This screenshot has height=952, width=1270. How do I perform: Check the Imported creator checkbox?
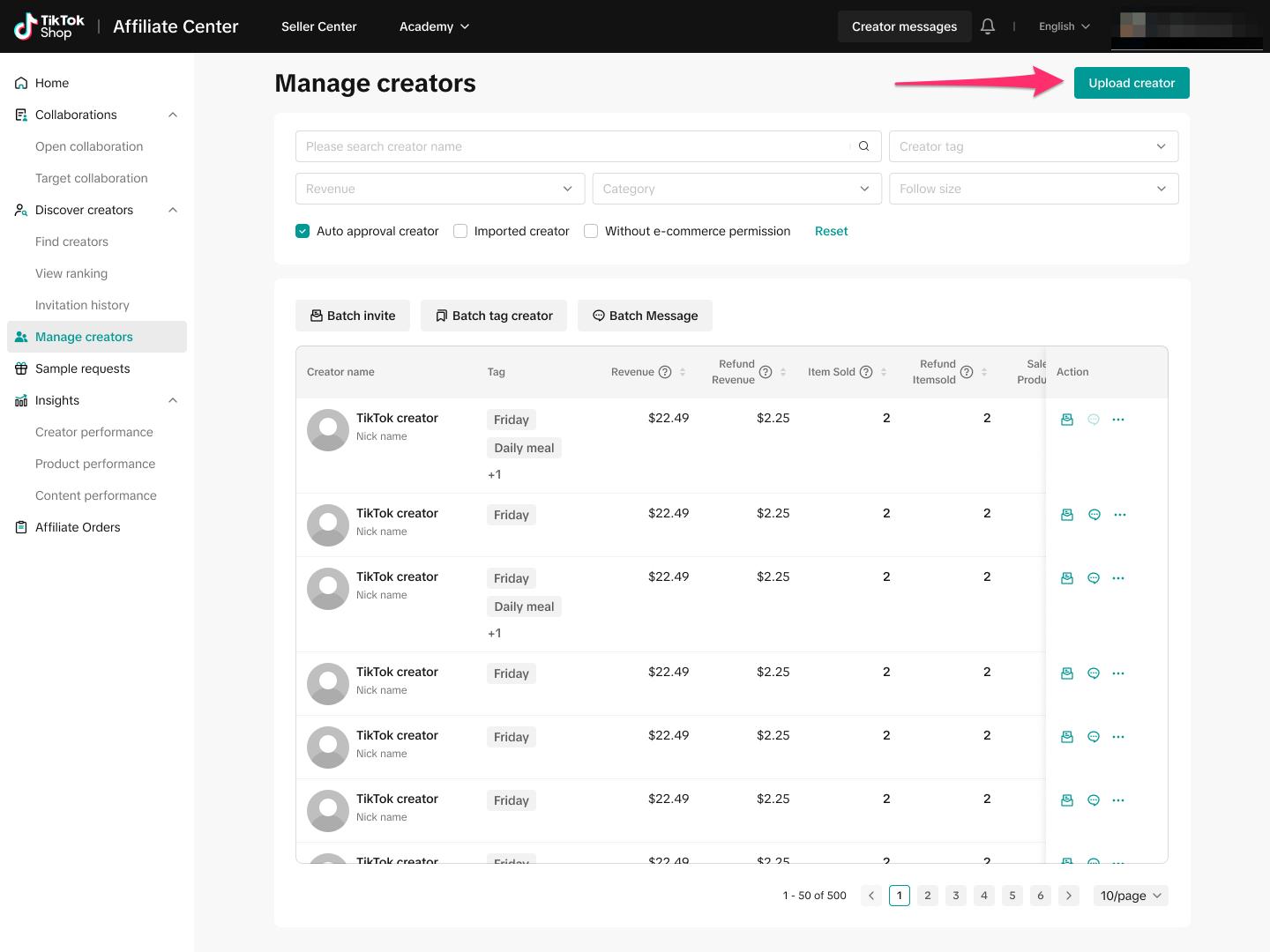tap(460, 231)
